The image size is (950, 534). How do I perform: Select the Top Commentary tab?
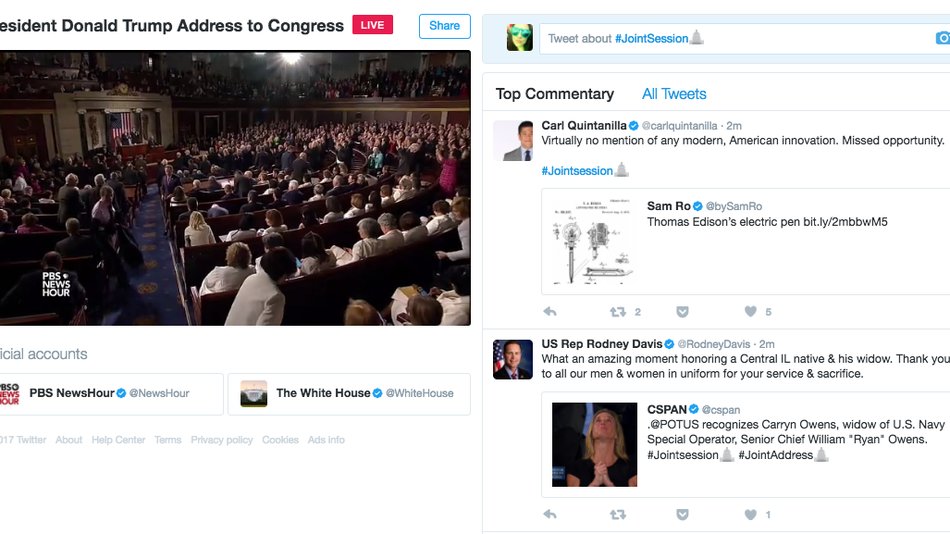coord(554,94)
